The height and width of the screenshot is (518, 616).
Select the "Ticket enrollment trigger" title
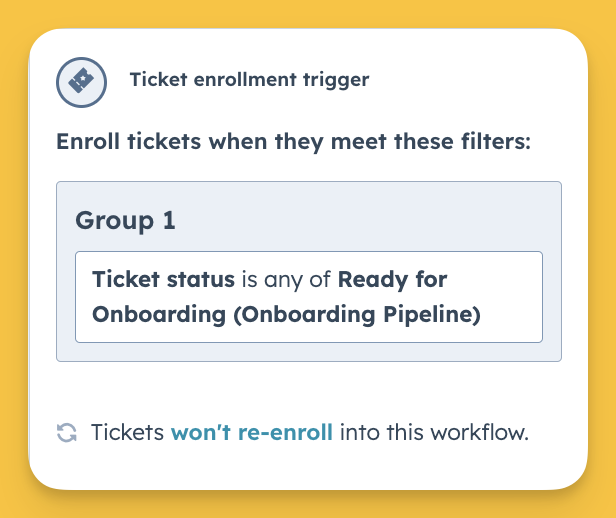tap(249, 80)
